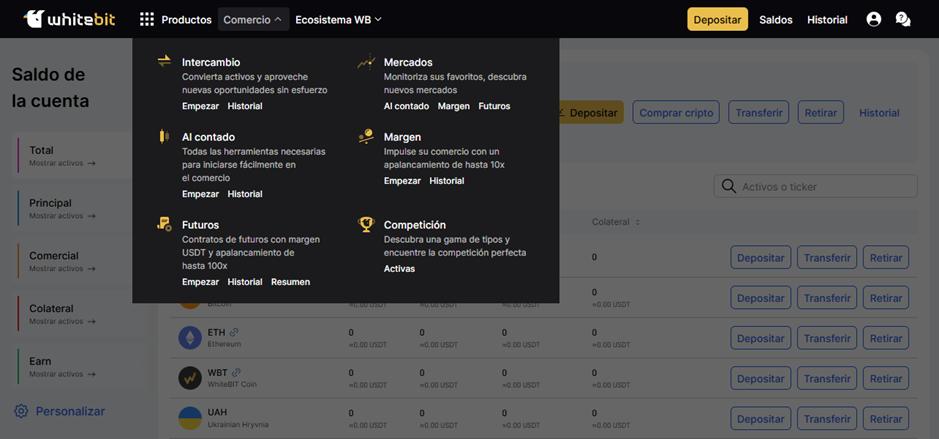Screen dimensions: 939x439
Task: Click the Margen leverage icon
Action: [366, 136]
